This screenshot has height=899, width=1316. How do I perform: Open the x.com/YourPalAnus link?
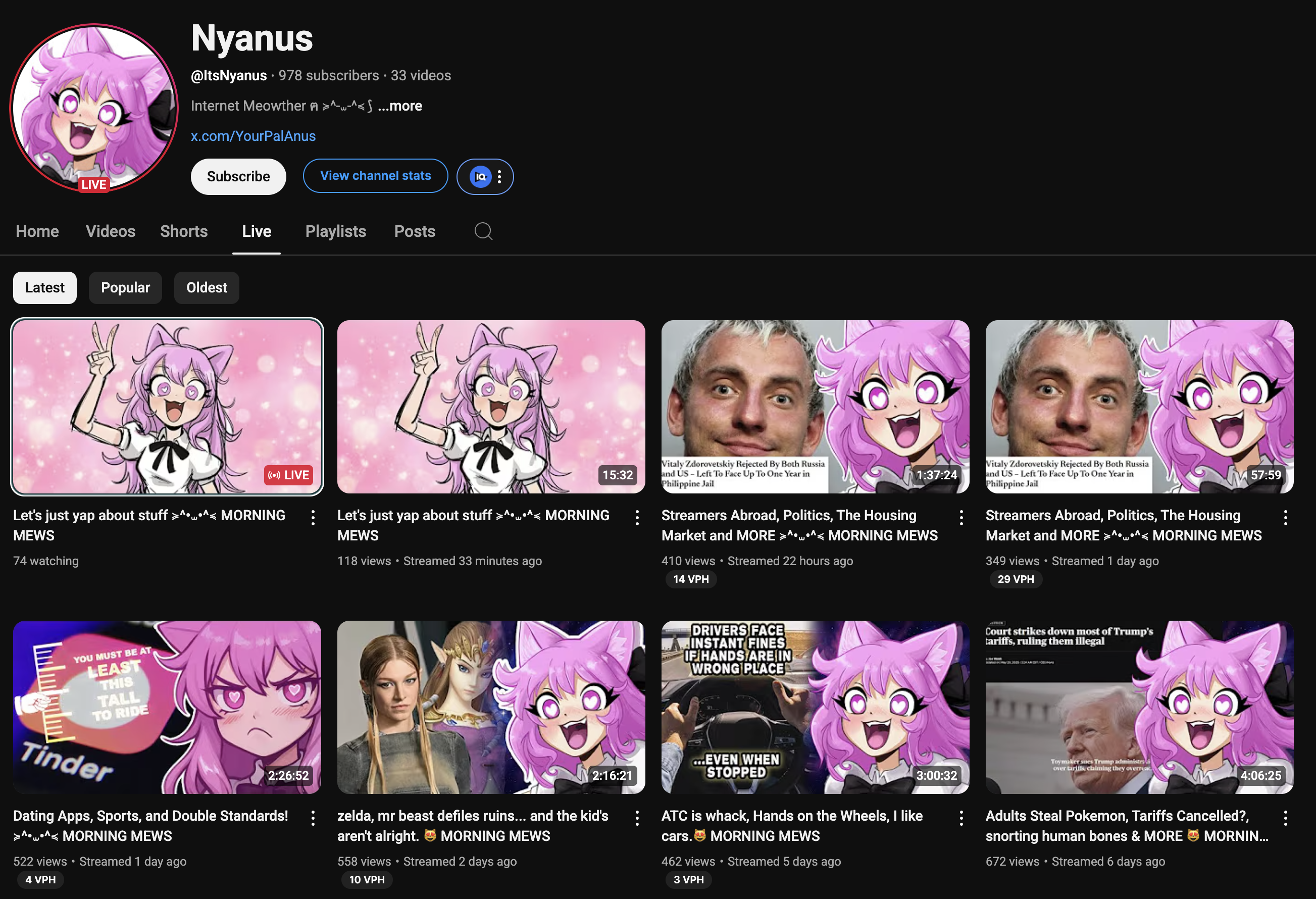253,136
